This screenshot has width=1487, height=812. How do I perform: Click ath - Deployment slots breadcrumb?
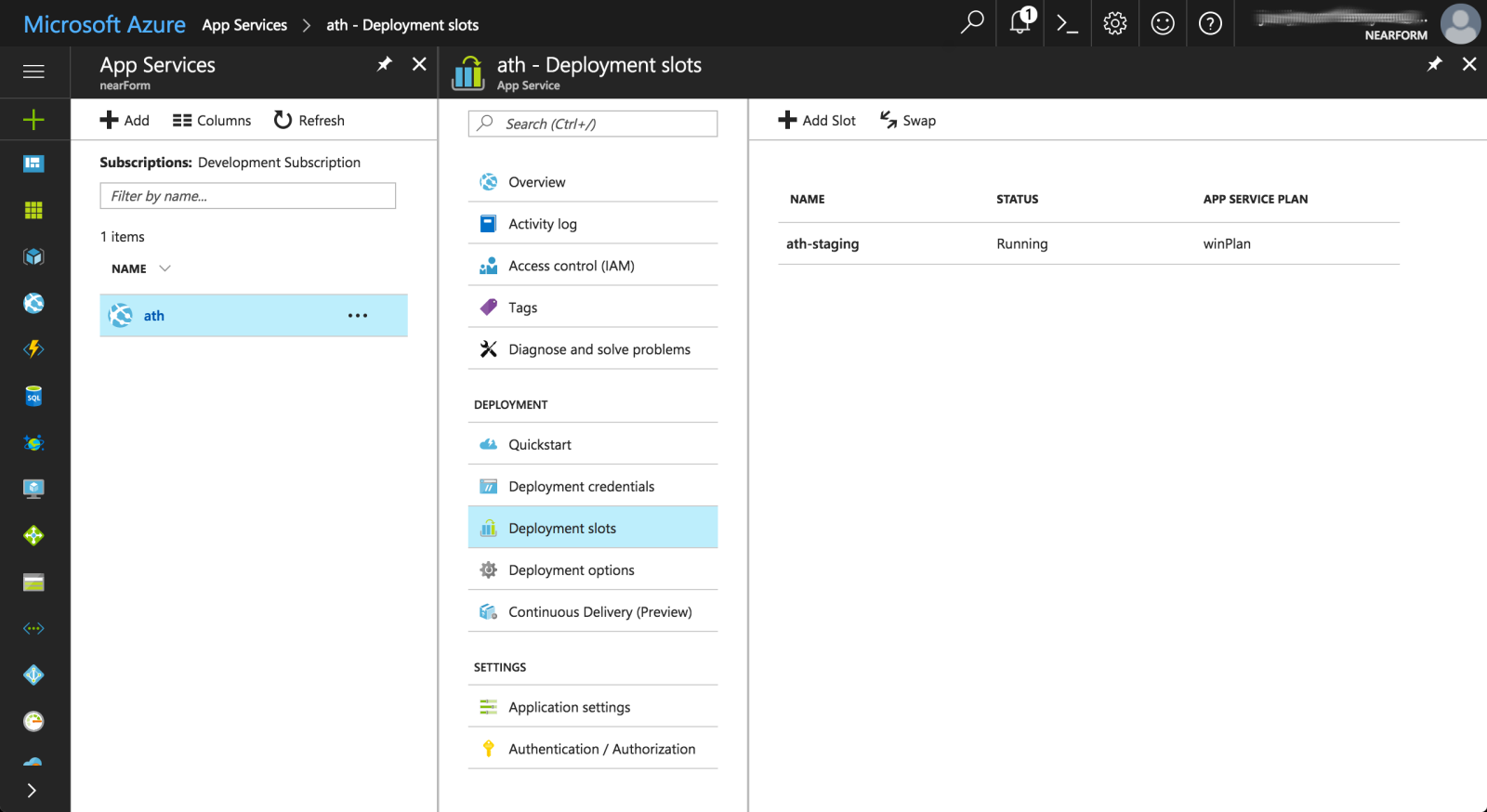click(402, 25)
